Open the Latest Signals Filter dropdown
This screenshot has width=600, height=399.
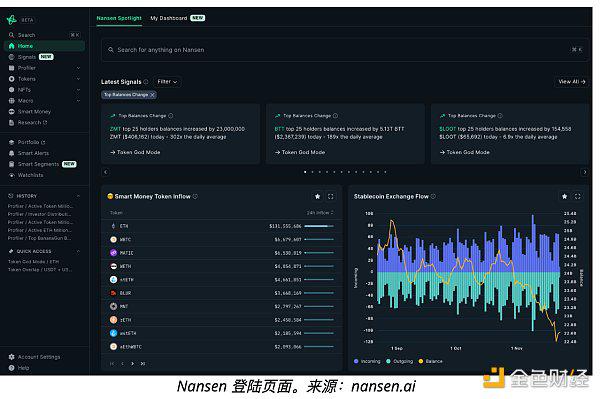pos(167,81)
